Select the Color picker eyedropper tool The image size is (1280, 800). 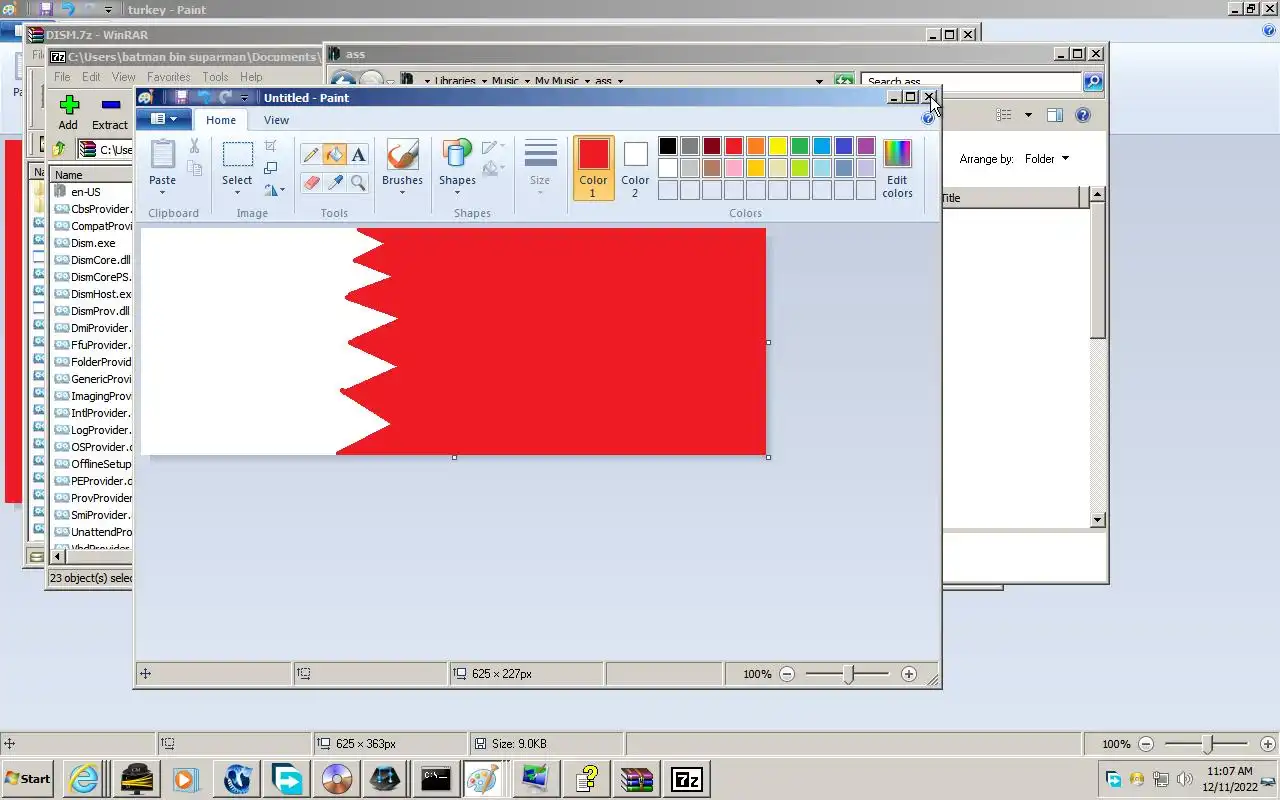(x=335, y=182)
